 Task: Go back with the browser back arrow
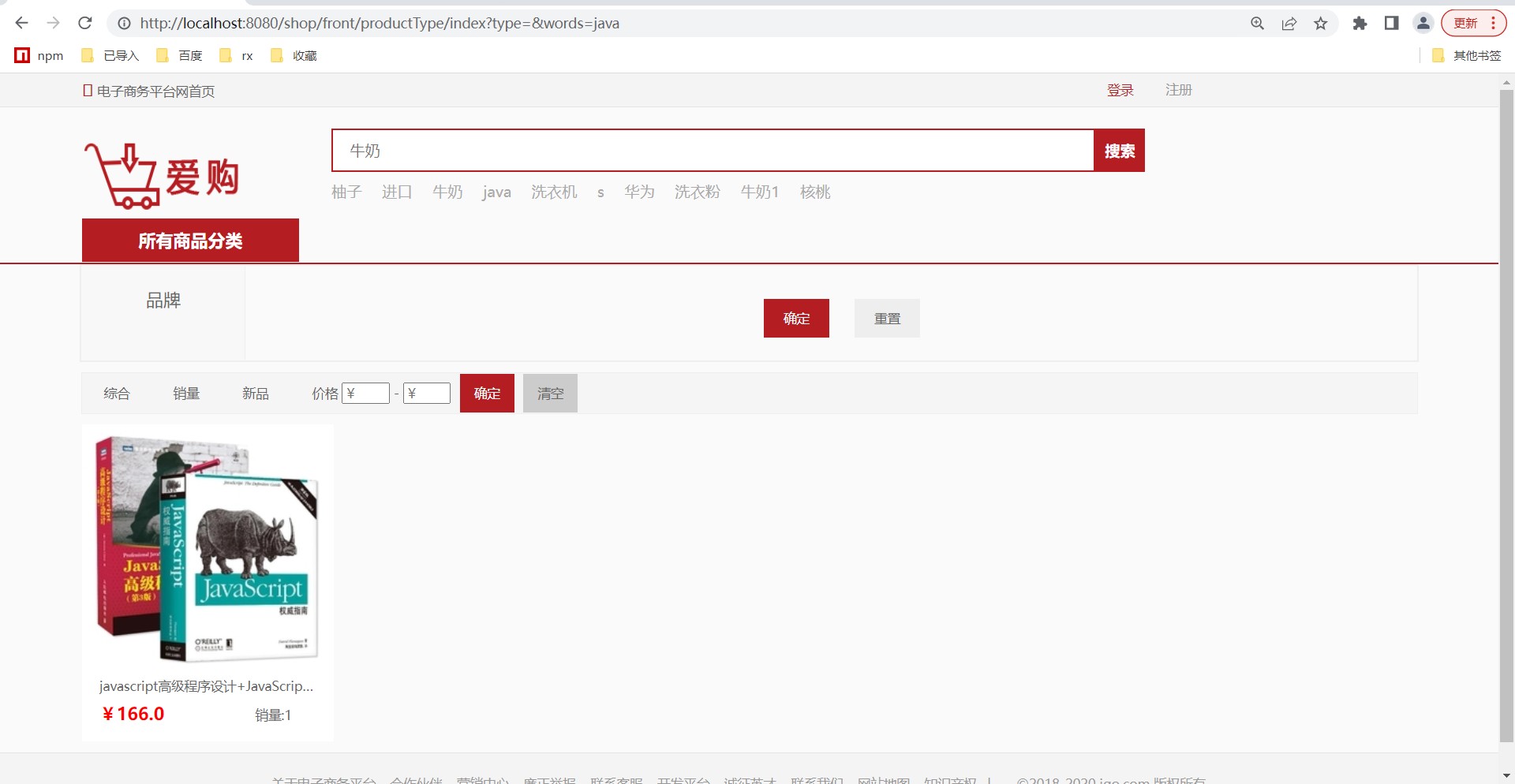coord(21,23)
